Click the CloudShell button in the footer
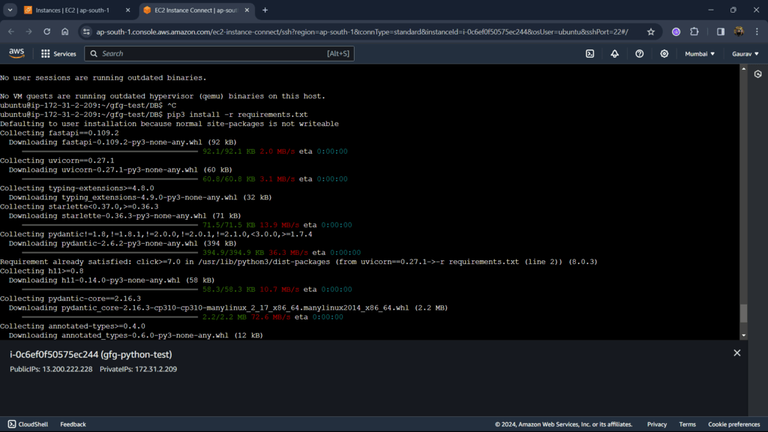Image resolution: width=768 pixels, height=432 pixels. 26,424
